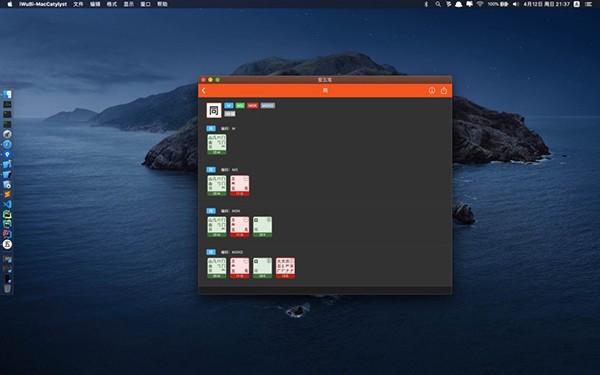Open the green key card in MG row

tap(217, 186)
